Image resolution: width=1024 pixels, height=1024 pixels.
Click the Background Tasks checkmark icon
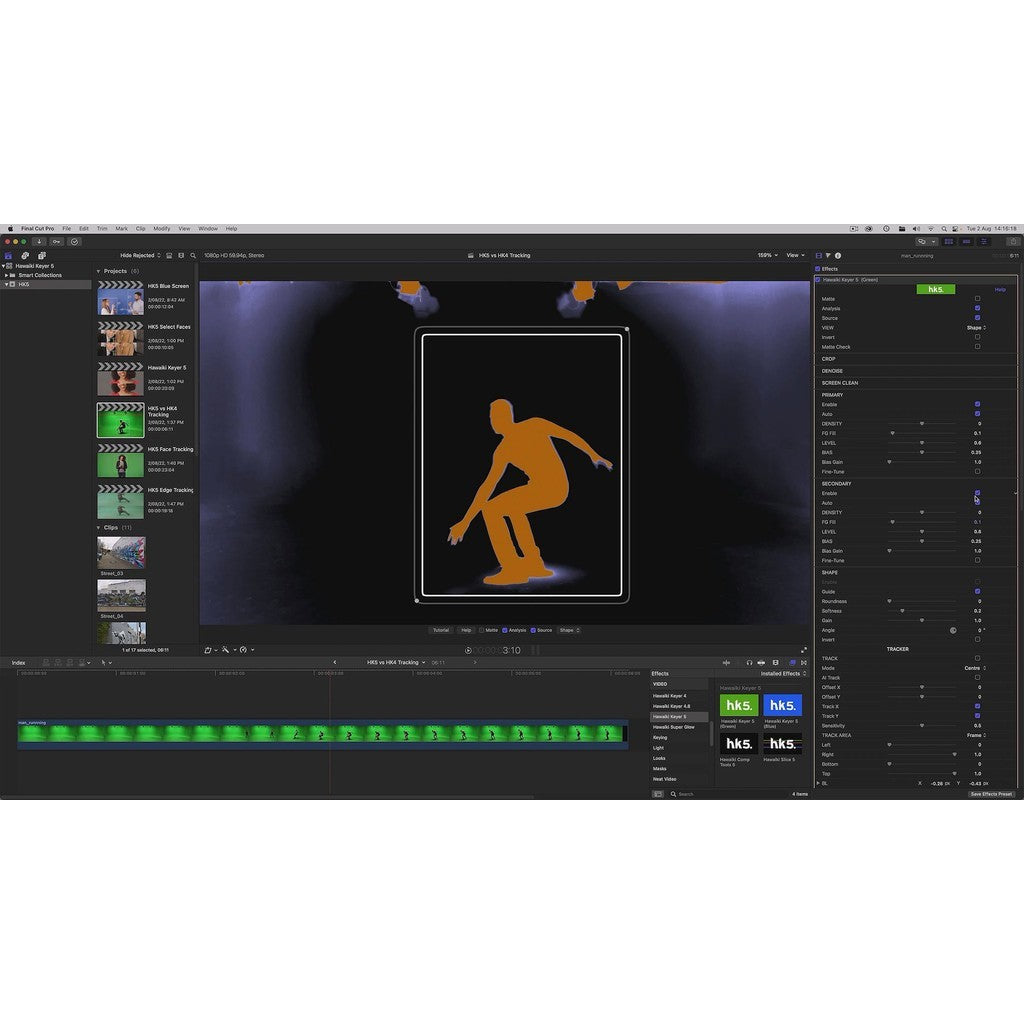tap(74, 242)
